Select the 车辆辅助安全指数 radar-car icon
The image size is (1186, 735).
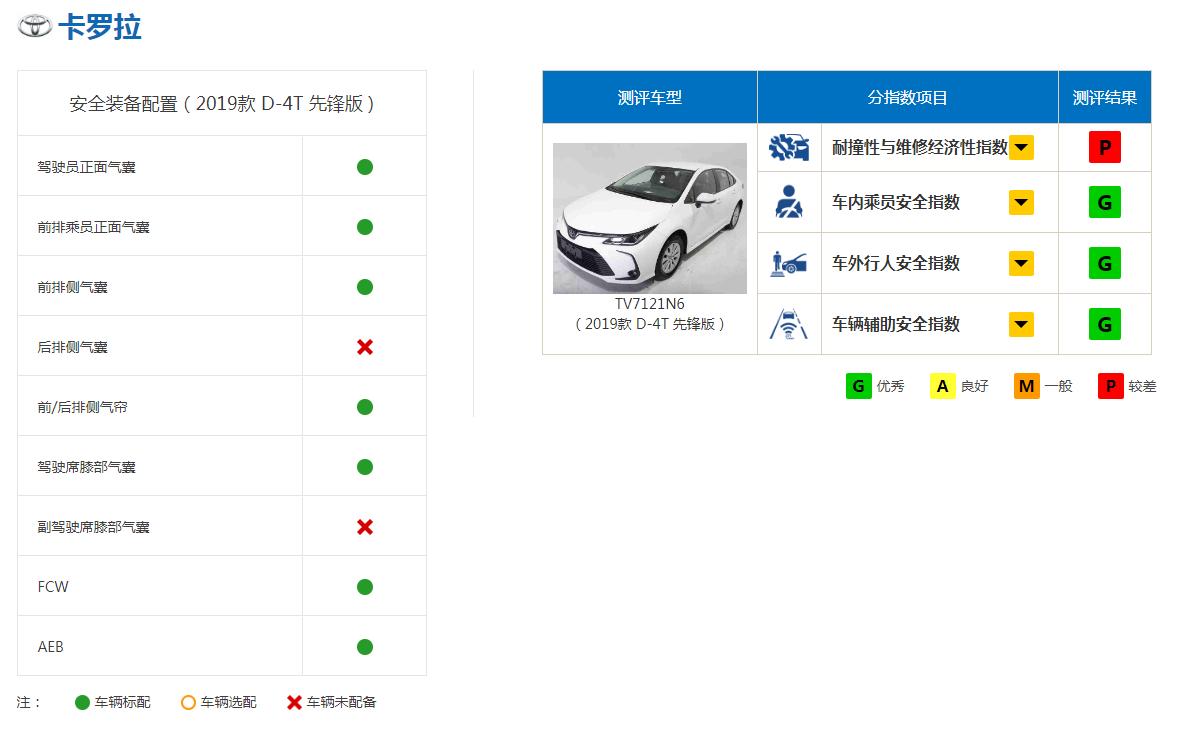pos(789,323)
